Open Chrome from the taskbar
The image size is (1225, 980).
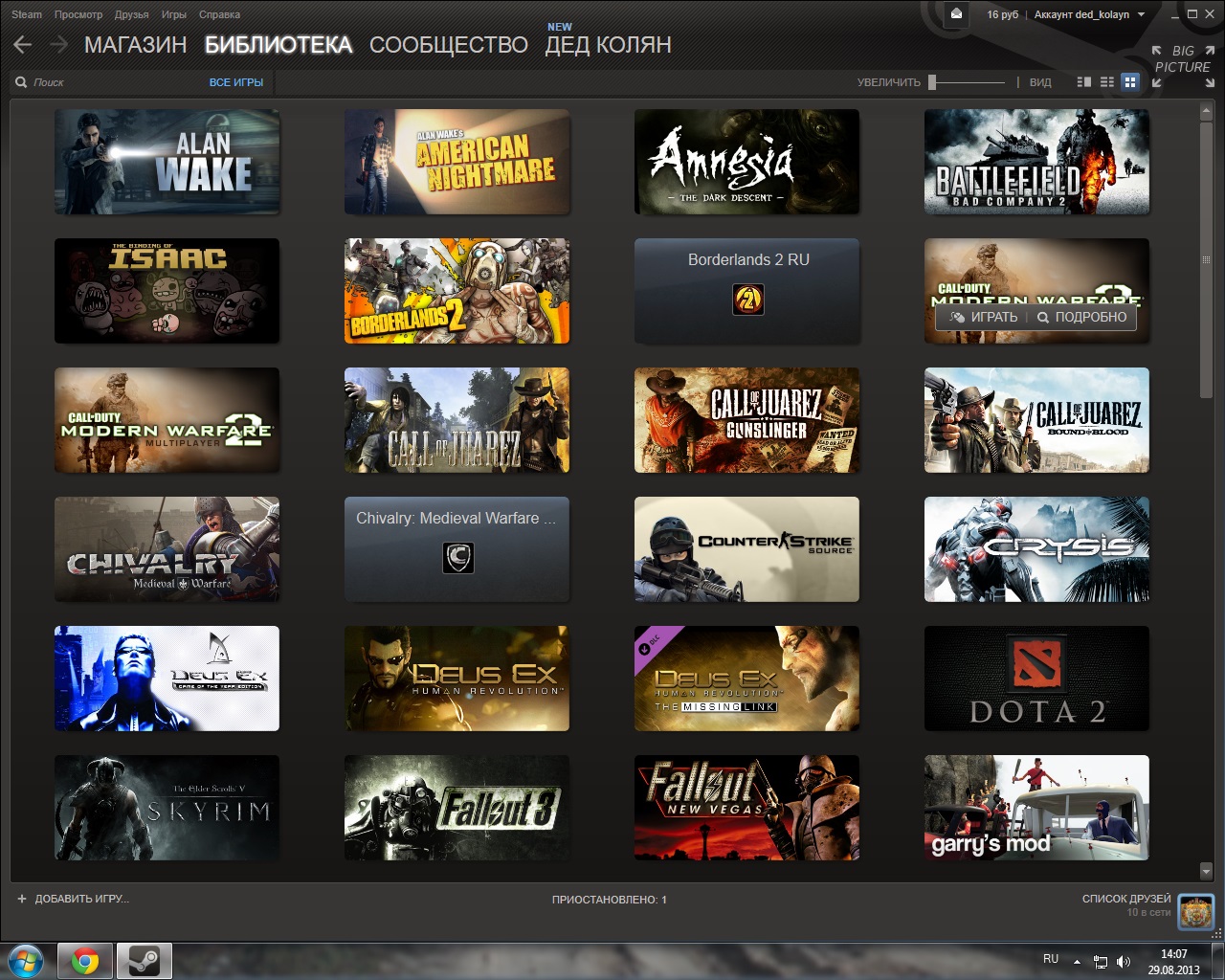[x=85, y=960]
